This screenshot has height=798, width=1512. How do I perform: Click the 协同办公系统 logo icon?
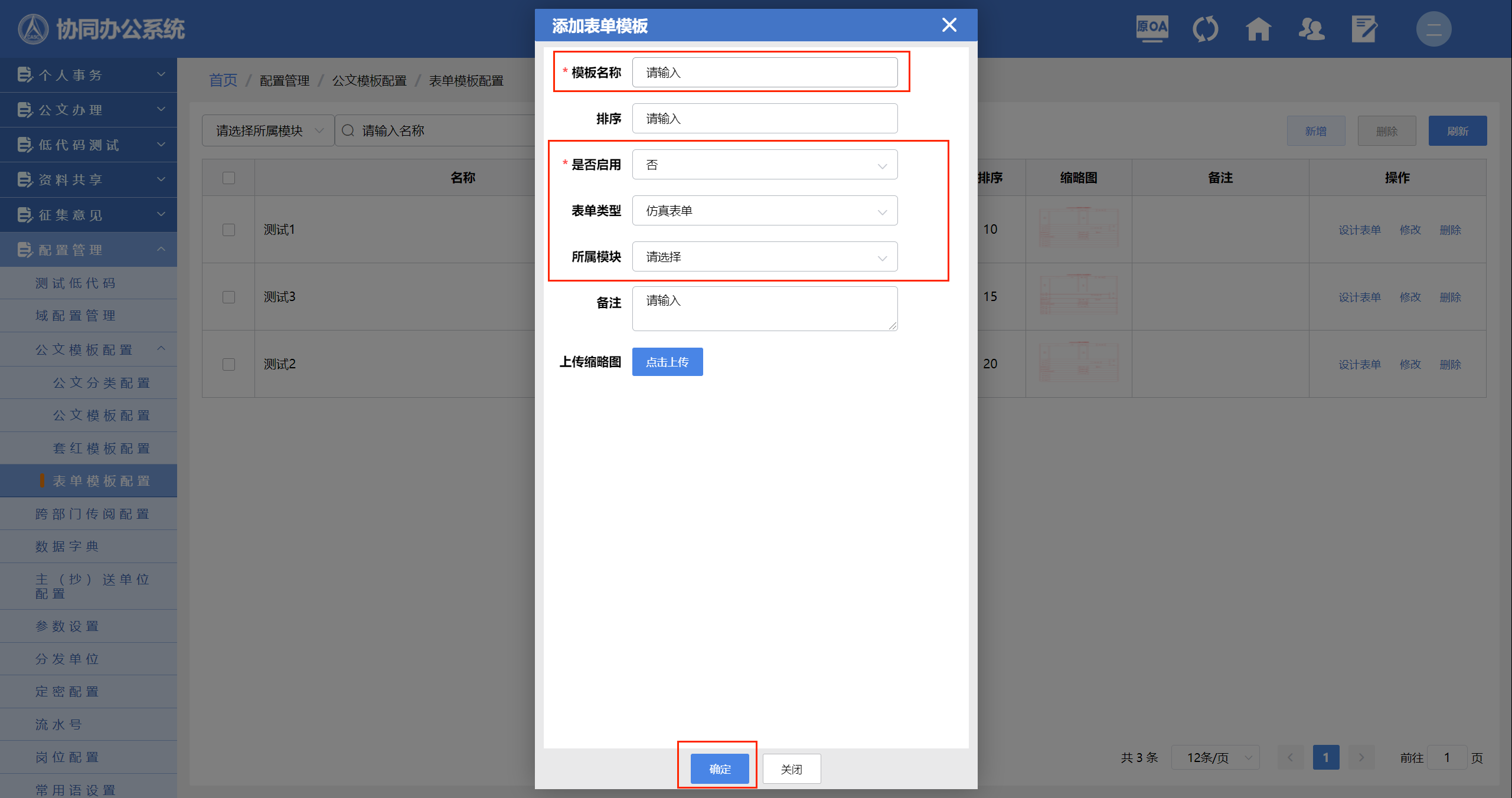(32, 29)
